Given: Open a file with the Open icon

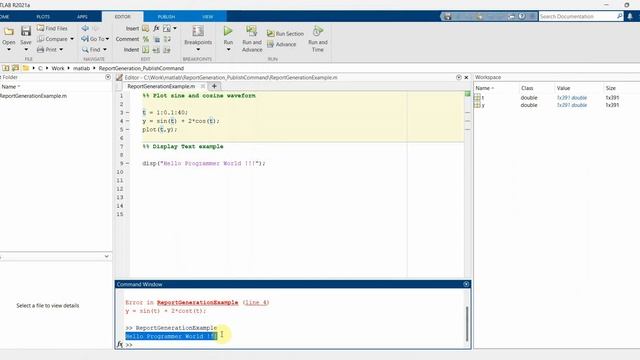Looking at the screenshot, I should (x=9, y=31).
